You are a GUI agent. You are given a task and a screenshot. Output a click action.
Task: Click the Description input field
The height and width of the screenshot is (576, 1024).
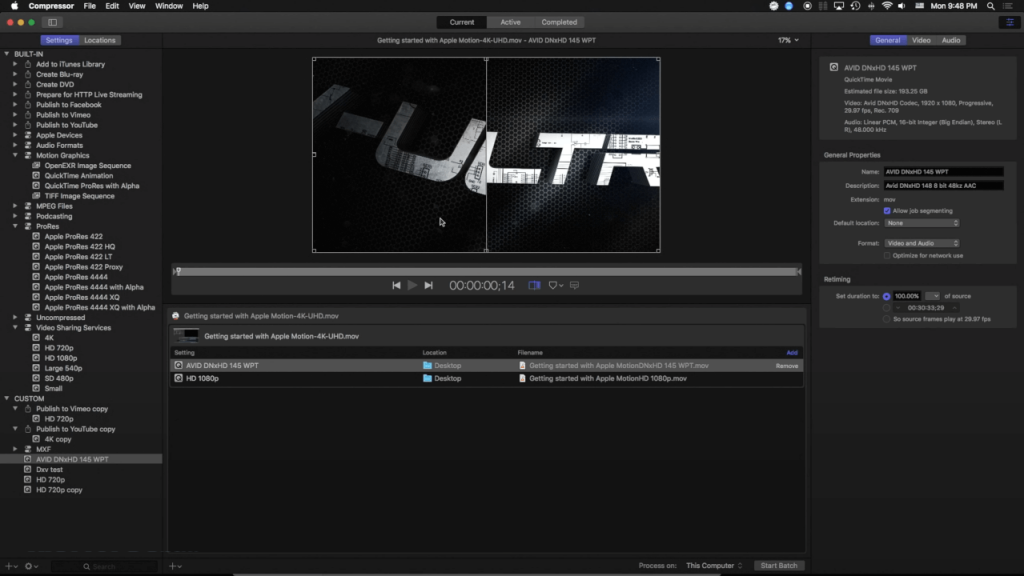click(943, 186)
